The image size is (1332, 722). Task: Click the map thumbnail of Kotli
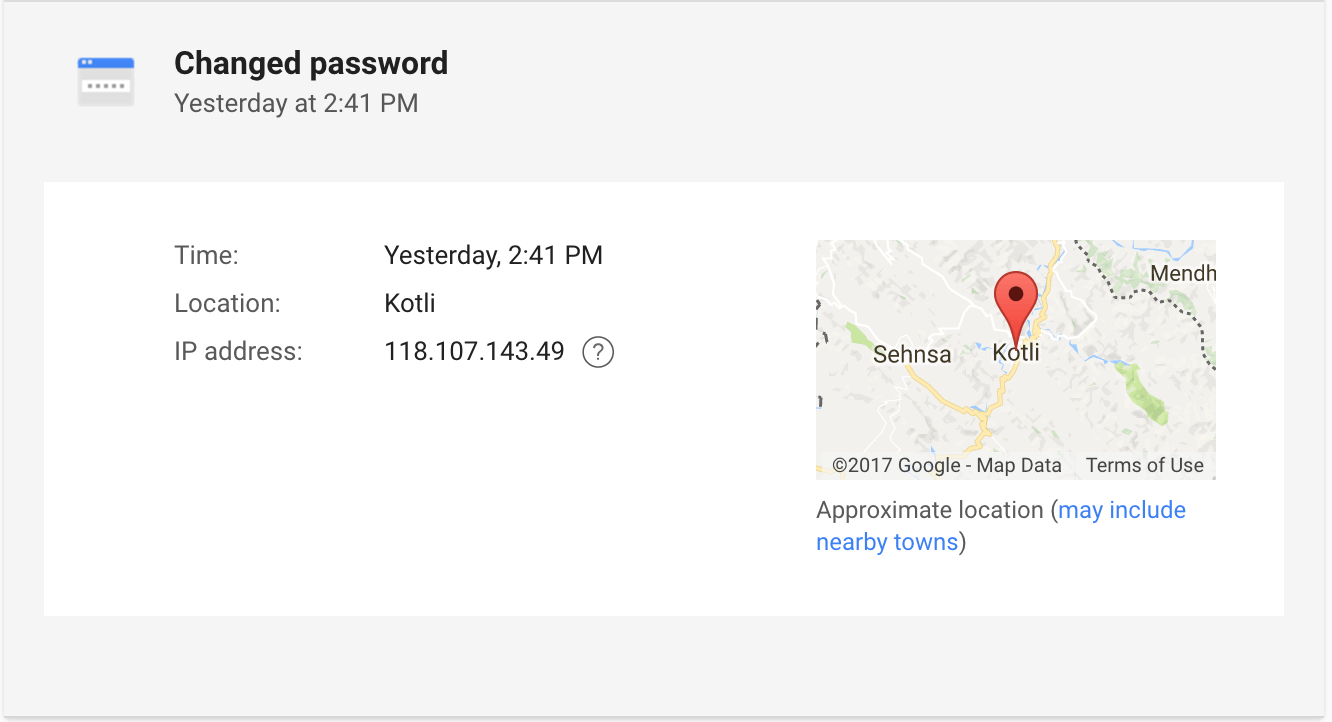pos(1016,360)
